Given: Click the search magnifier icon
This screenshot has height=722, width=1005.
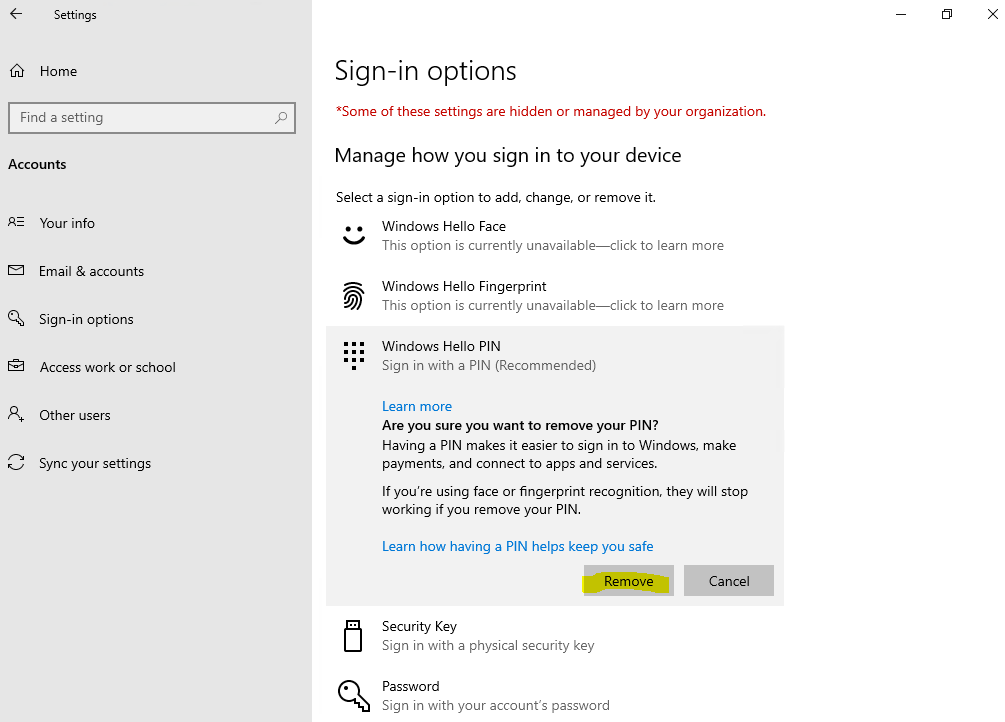Looking at the screenshot, I should (x=281, y=118).
